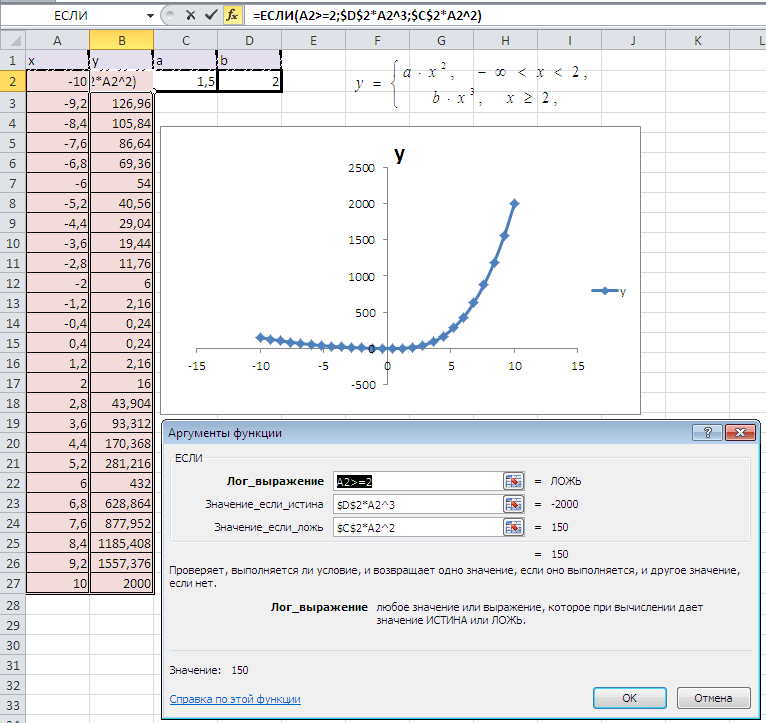Click cell B22 with value 432
Image resolution: width=766 pixels, height=723 pixels.
[x=122, y=483]
